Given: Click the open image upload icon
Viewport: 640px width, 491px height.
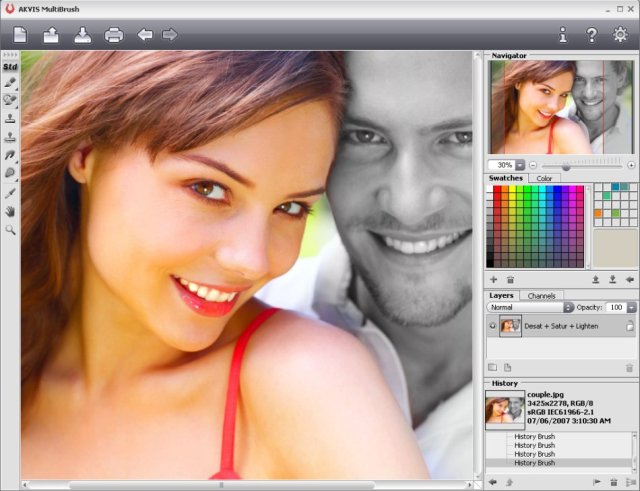Looking at the screenshot, I should (x=52, y=35).
